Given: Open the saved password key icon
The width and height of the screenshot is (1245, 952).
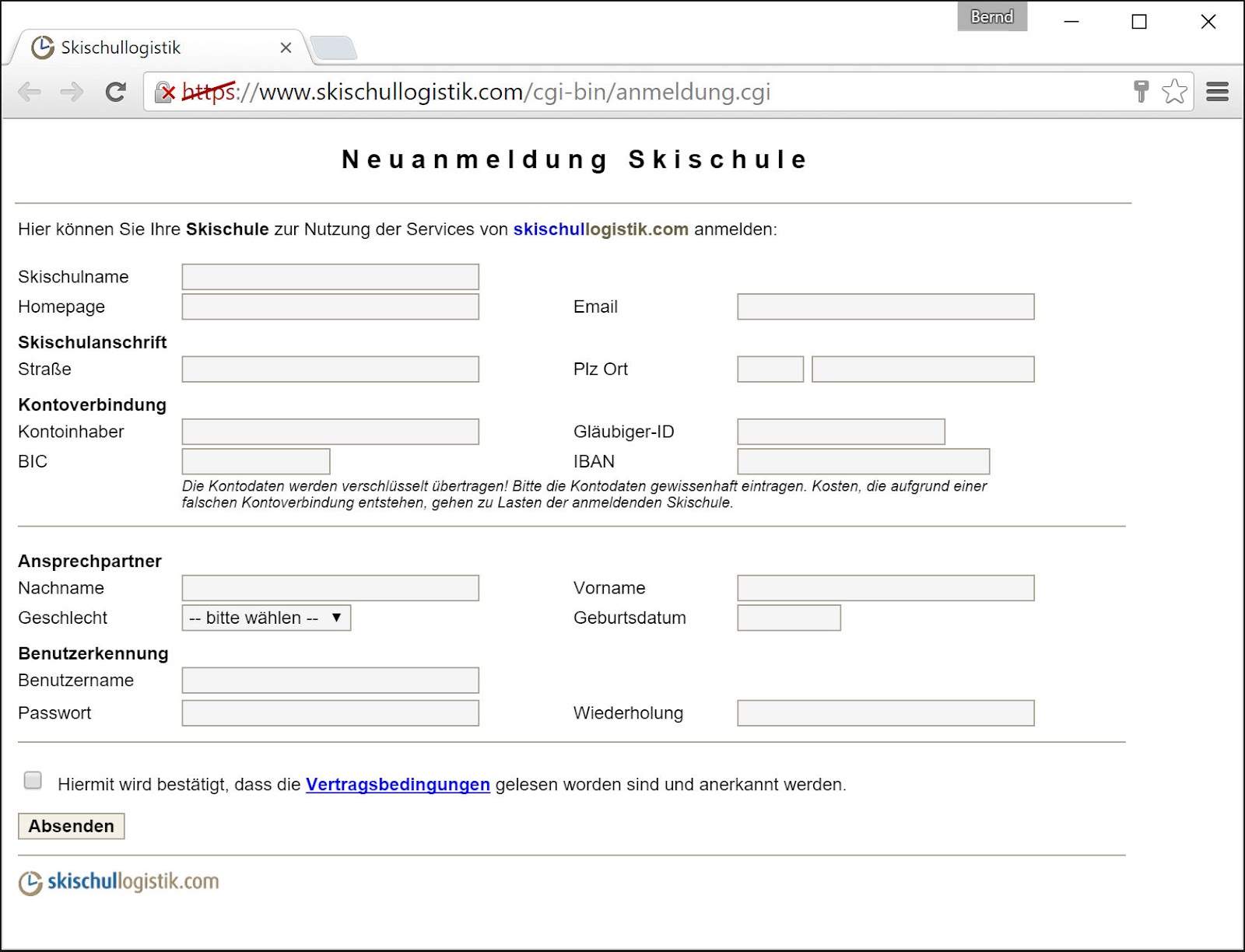Looking at the screenshot, I should click(x=1141, y=92).
